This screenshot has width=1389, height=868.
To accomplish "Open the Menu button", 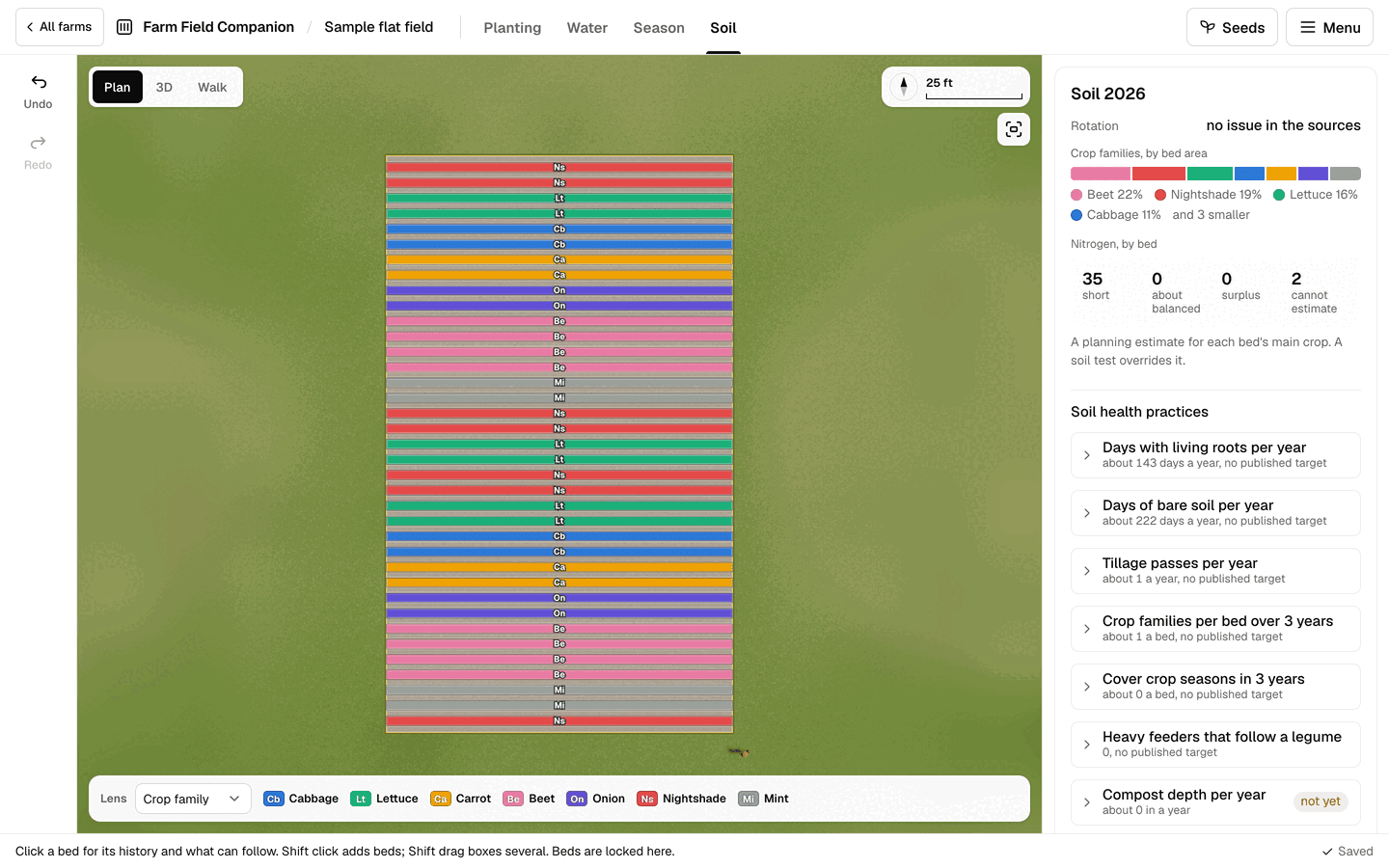I will tap(1329, 27).
